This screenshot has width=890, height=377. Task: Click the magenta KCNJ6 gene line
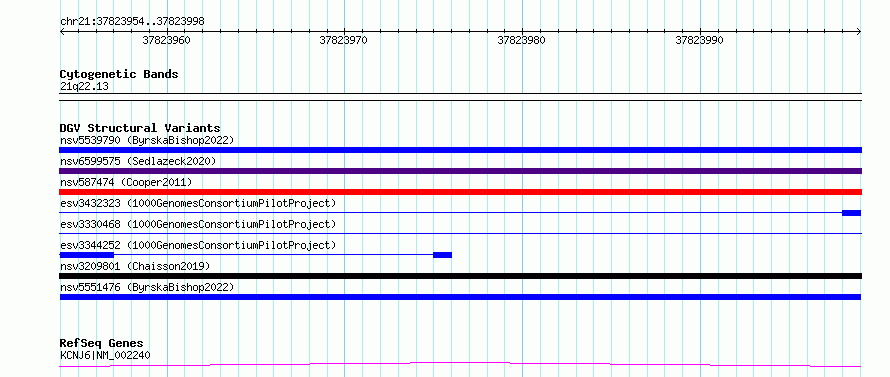[460, 364]
